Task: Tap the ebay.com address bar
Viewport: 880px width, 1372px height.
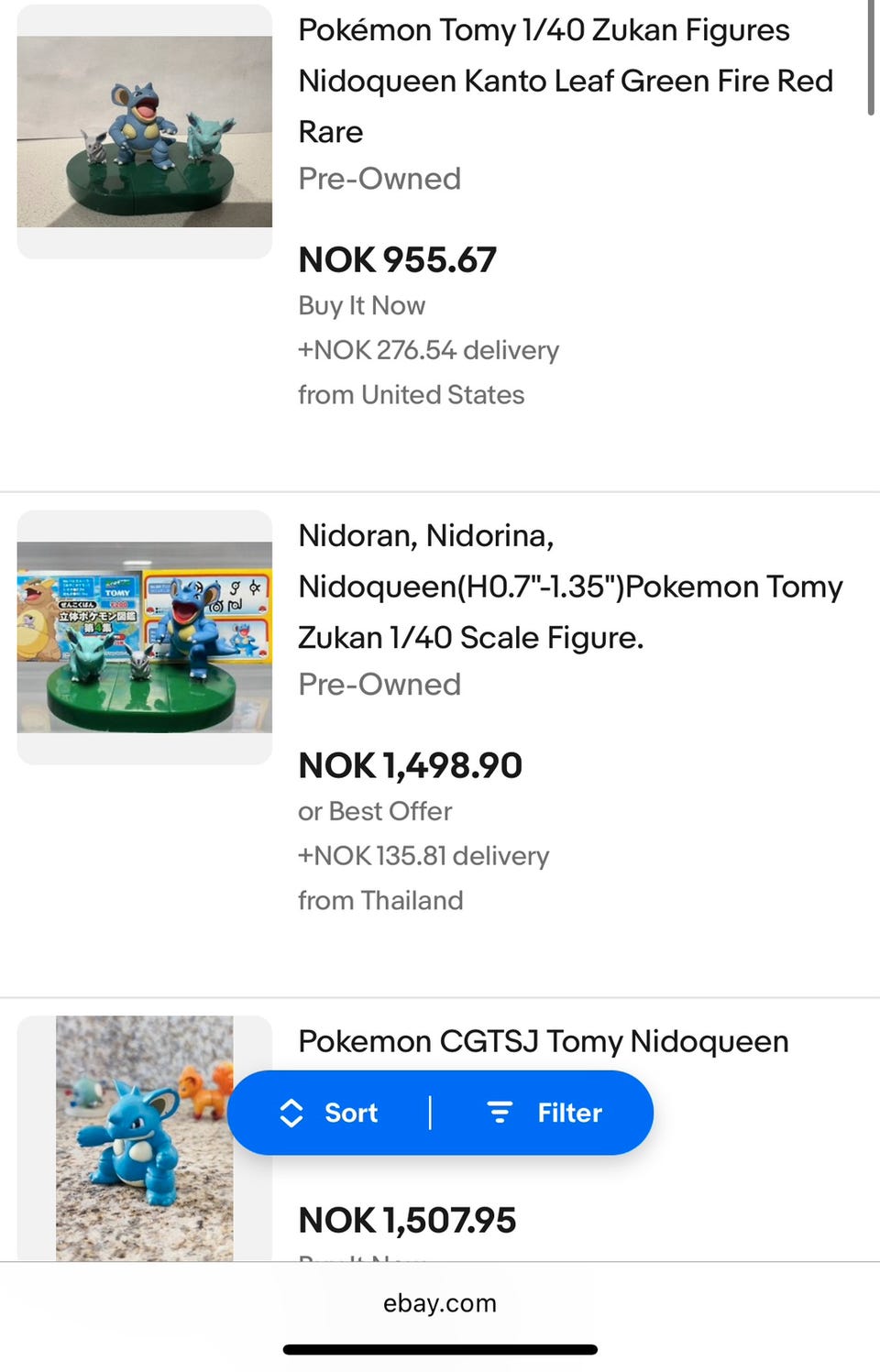Action: [x=440, y=1303]
